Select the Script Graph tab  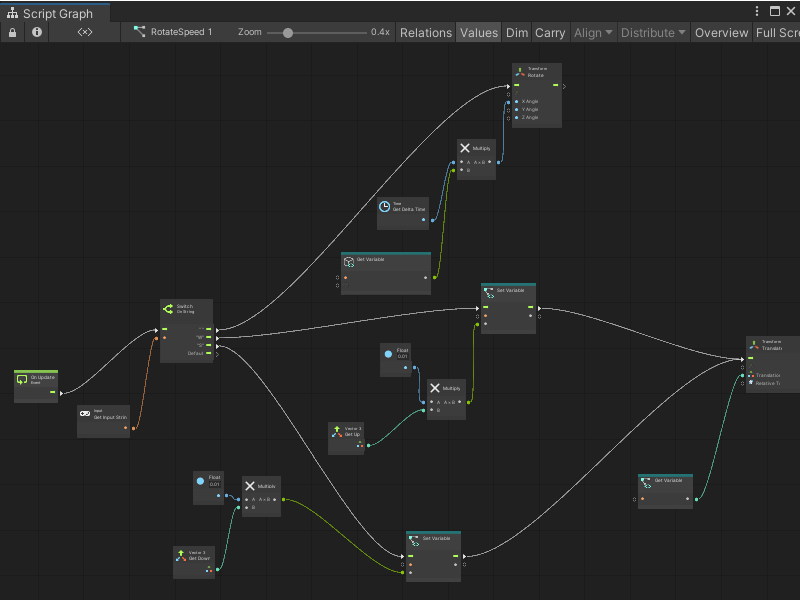[x=55, y=14]
